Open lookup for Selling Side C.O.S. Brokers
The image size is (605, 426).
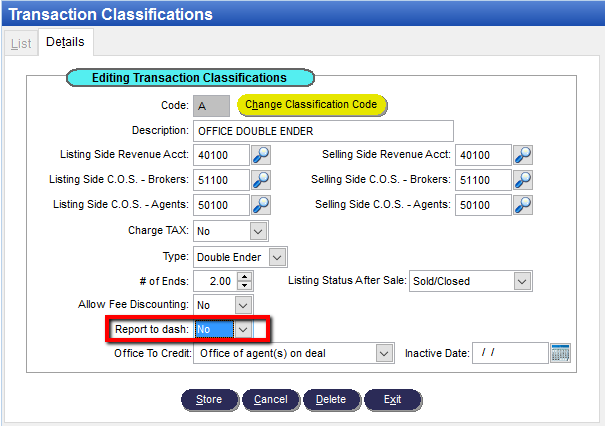[523, 180]
